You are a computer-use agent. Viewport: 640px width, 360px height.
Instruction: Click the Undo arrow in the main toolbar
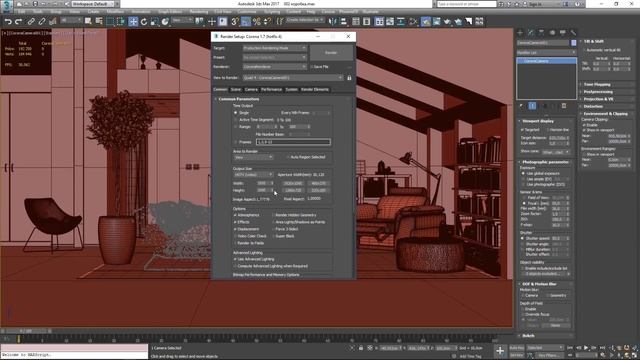pos(8,21)
